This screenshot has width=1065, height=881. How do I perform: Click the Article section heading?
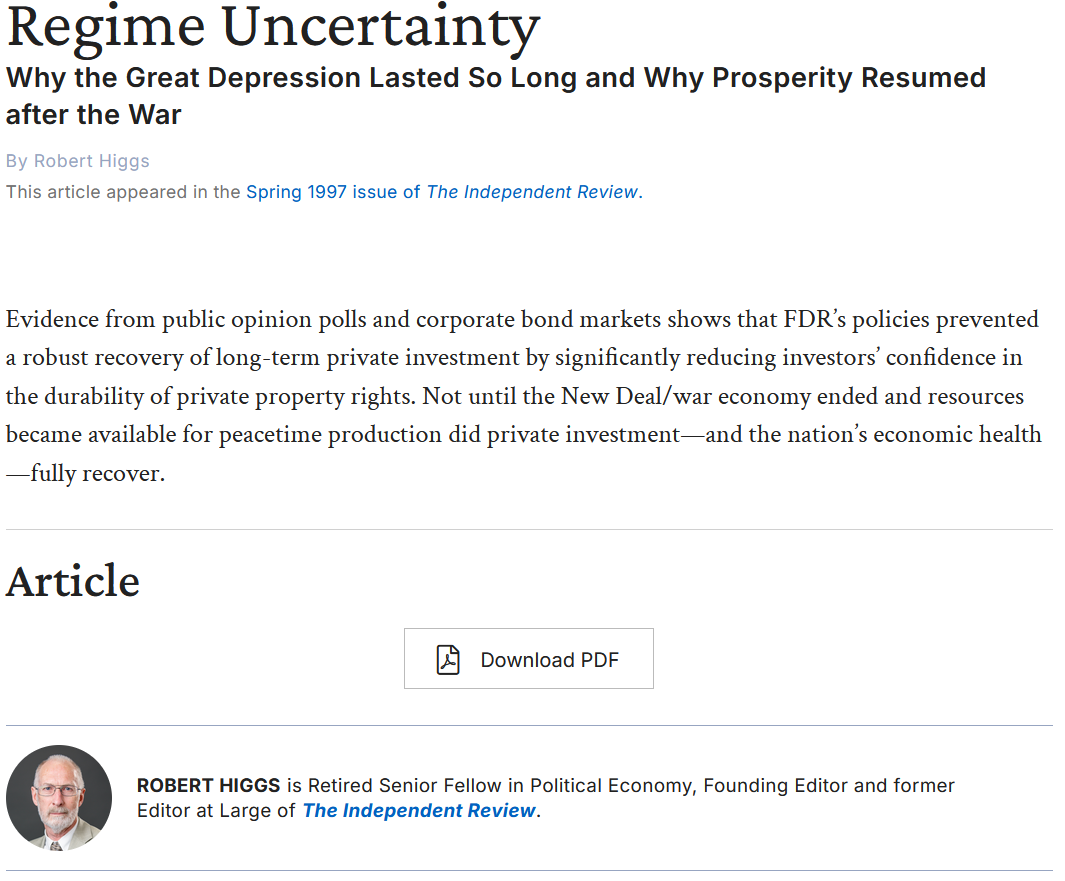click(73, 581)
